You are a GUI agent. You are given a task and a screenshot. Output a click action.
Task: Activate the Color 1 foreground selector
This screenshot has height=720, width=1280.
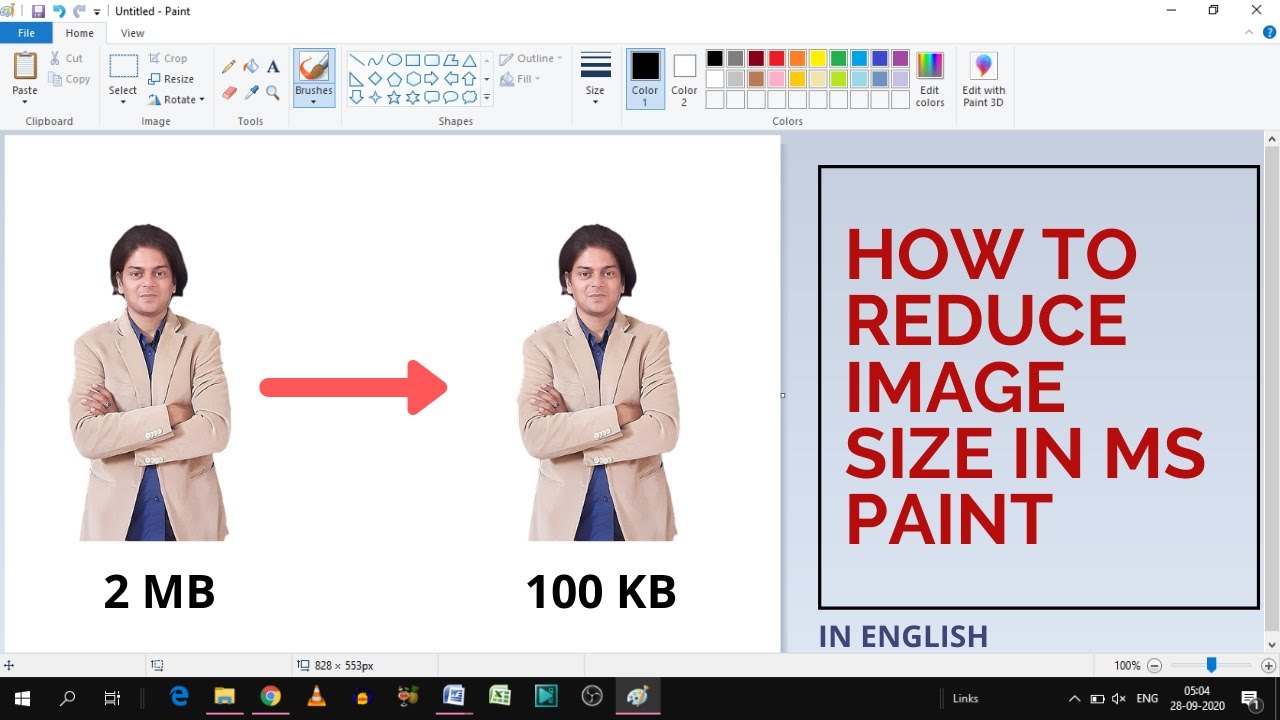point(645,79)
